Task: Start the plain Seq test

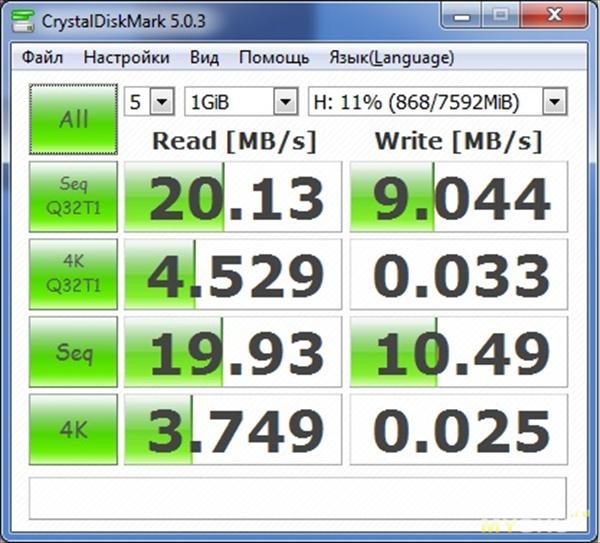Action: pos(73,352)
